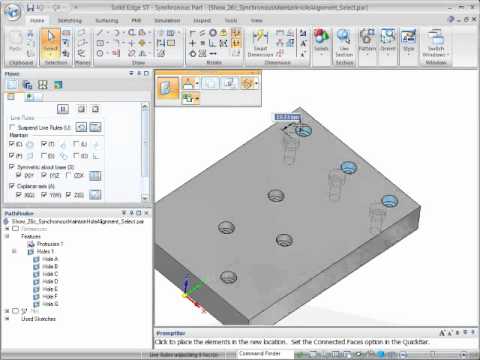This screenshot has width=480, height=360.
Task: Open the Line tool dropdown arrow
Action: tap(108, 33)
